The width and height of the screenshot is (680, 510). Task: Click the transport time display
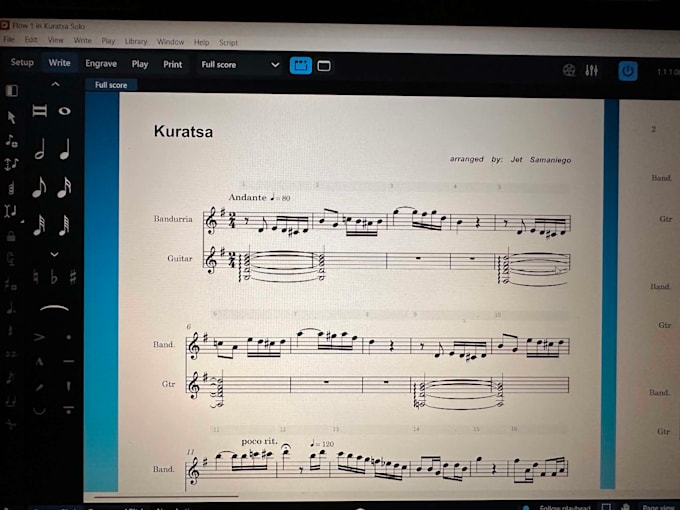(668, 72)
